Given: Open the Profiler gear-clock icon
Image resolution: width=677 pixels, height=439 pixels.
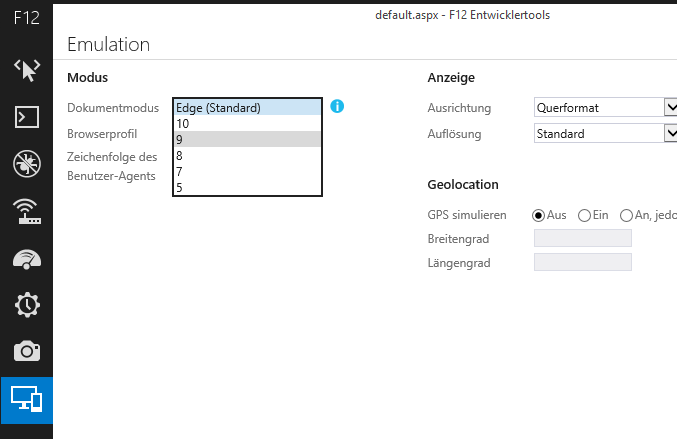Looking at the screenshot, I should point(27,305).
